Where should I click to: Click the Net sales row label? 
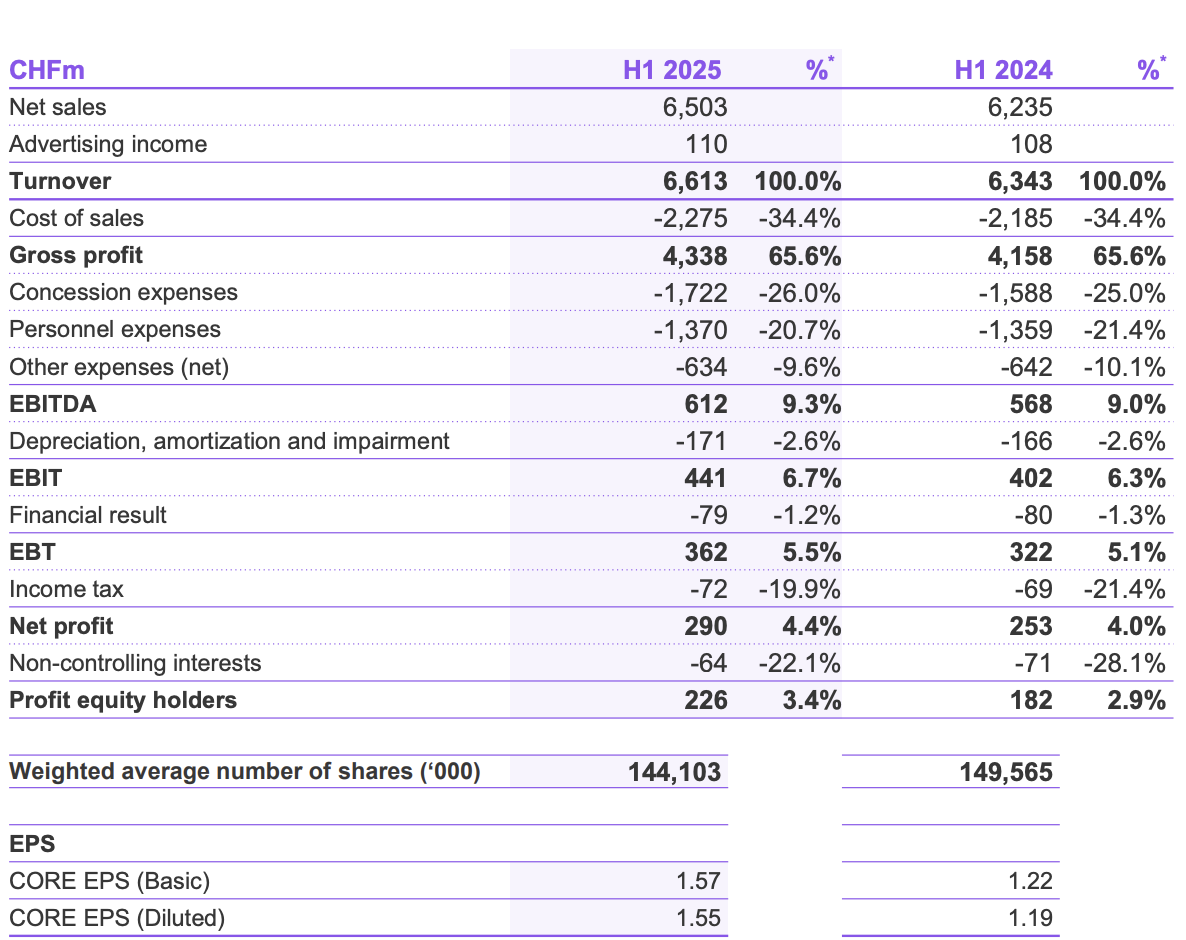pyautogui.click(x=57, y=107)
